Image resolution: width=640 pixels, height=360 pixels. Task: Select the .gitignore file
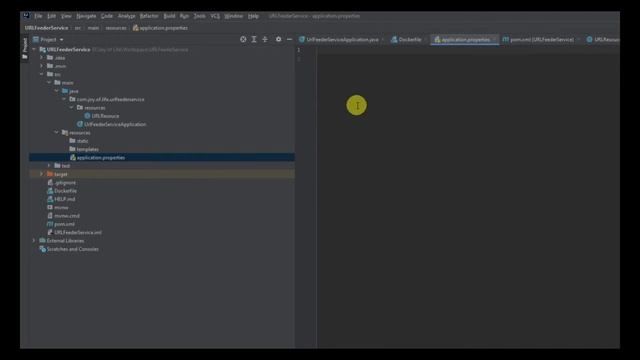point(61,182)
